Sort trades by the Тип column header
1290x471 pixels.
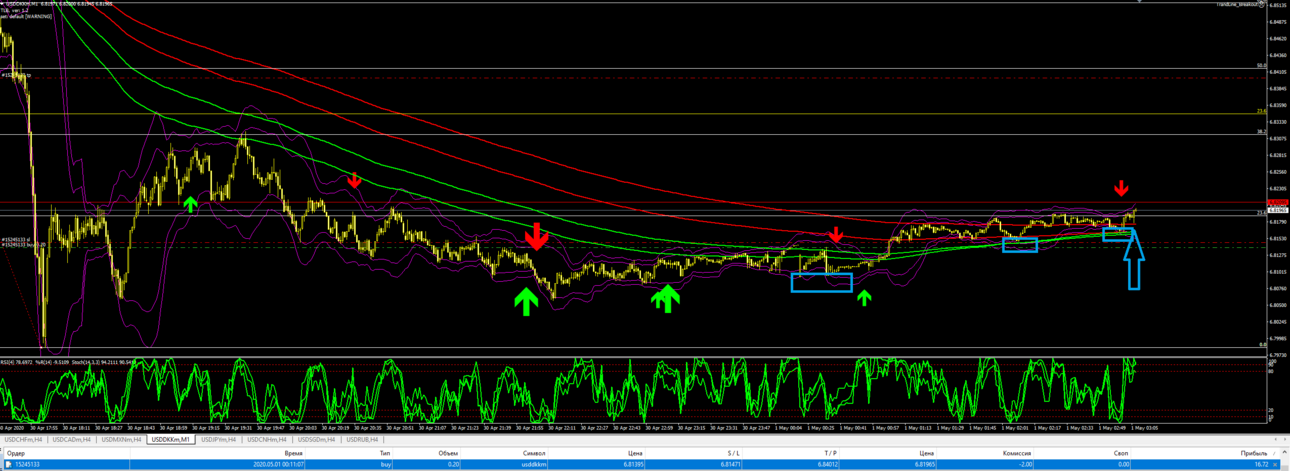pyautogui.click(x=385, y=453)
